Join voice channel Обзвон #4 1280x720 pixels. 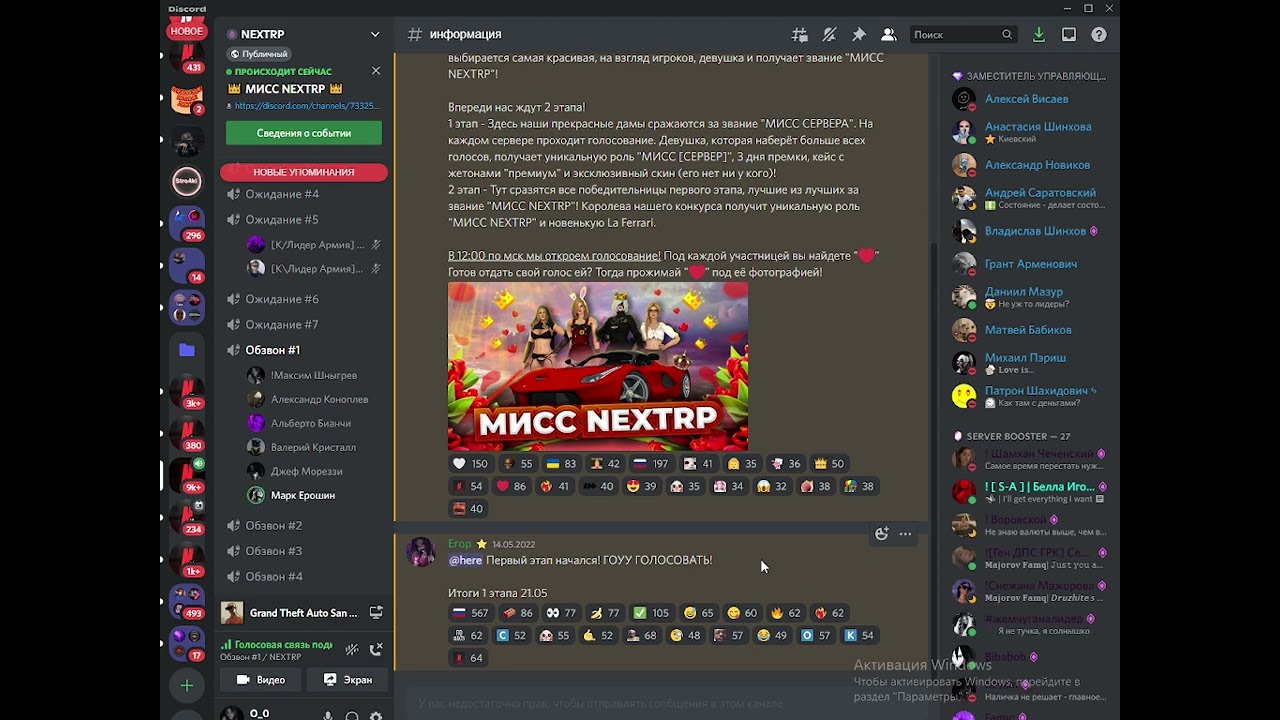pyautogui.click(x=304, y=576)
